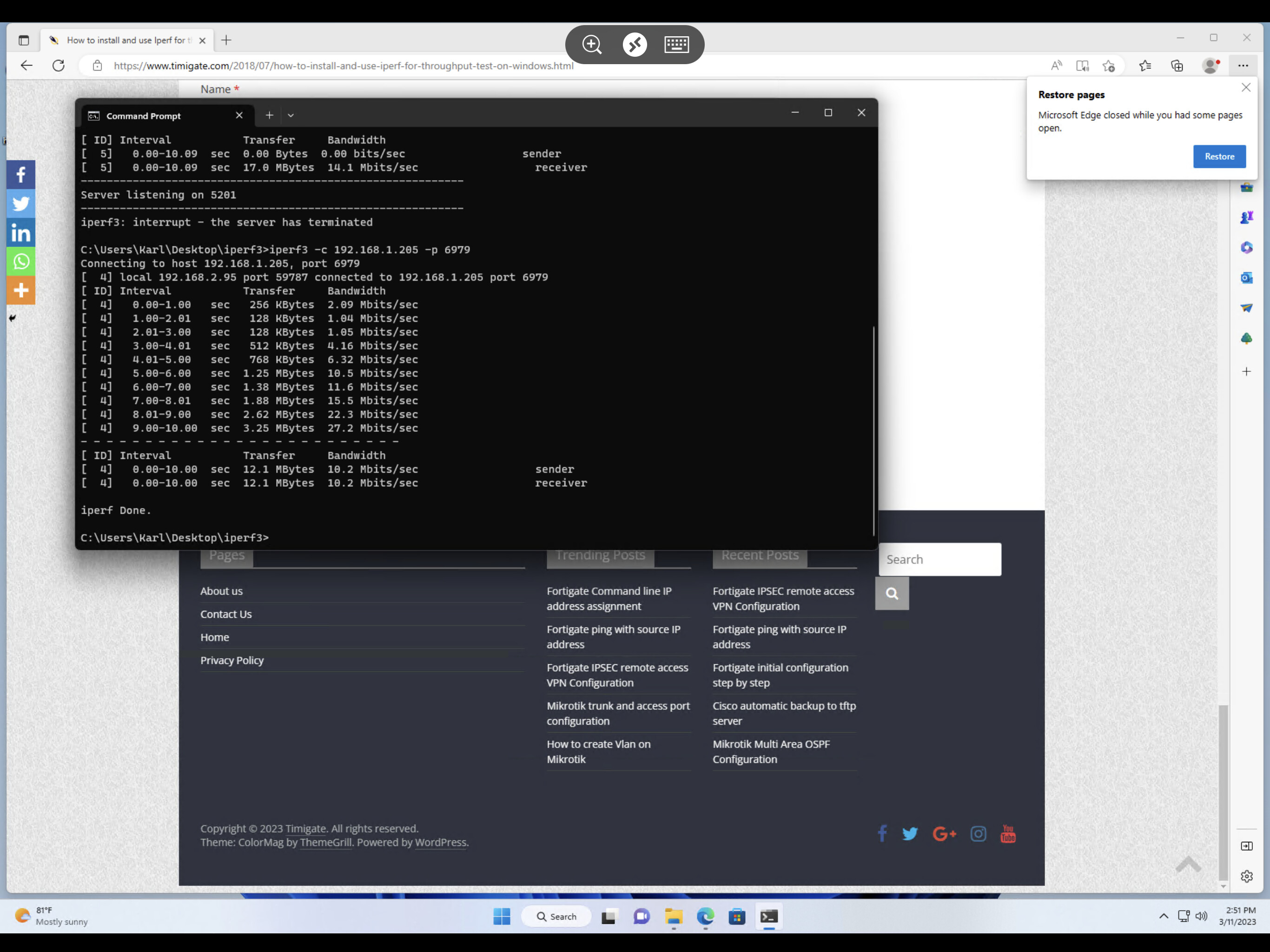Click footer Instagram icon
Image resolution: width=1270 pixels, height=952 pixels.
coord(979,834)
